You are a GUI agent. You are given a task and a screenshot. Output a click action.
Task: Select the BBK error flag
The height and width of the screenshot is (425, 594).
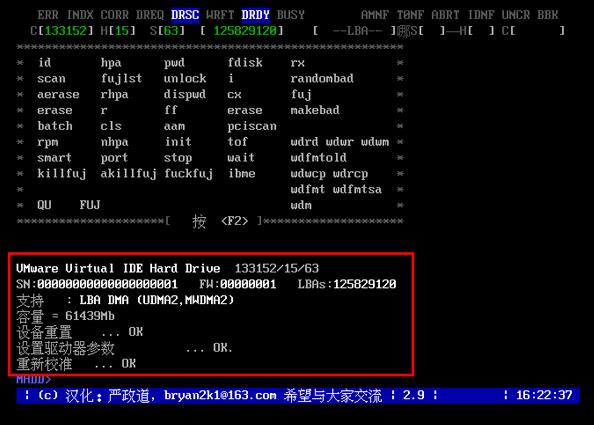click(x=548, y=15)
